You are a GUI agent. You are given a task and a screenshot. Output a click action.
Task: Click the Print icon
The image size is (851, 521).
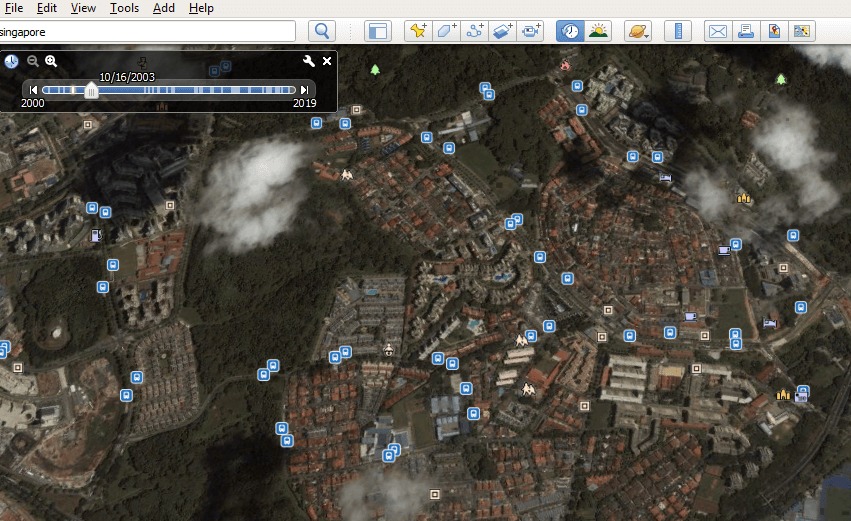746,31
